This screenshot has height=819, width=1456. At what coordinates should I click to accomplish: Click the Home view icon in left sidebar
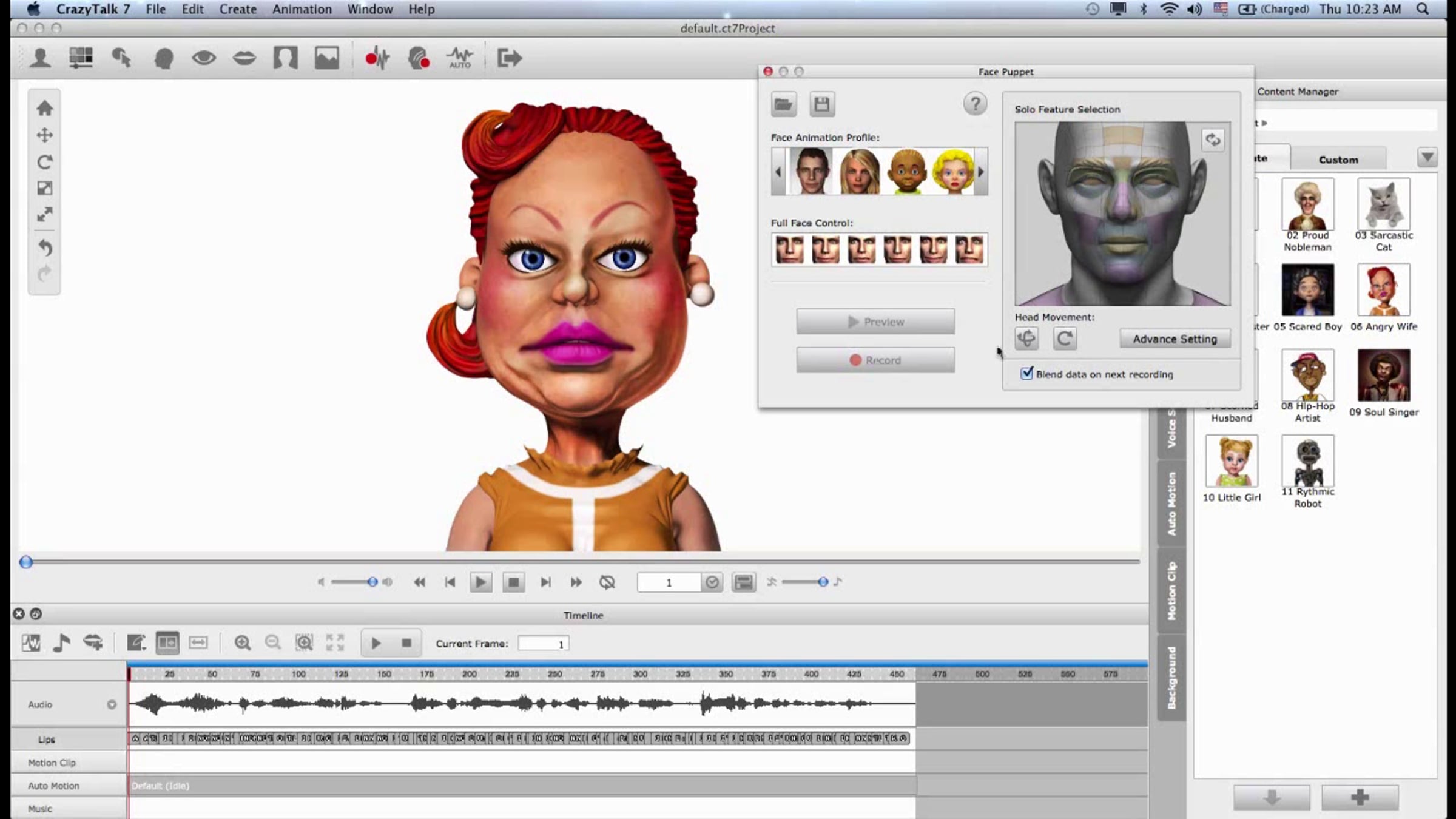(x=44, y=109)
